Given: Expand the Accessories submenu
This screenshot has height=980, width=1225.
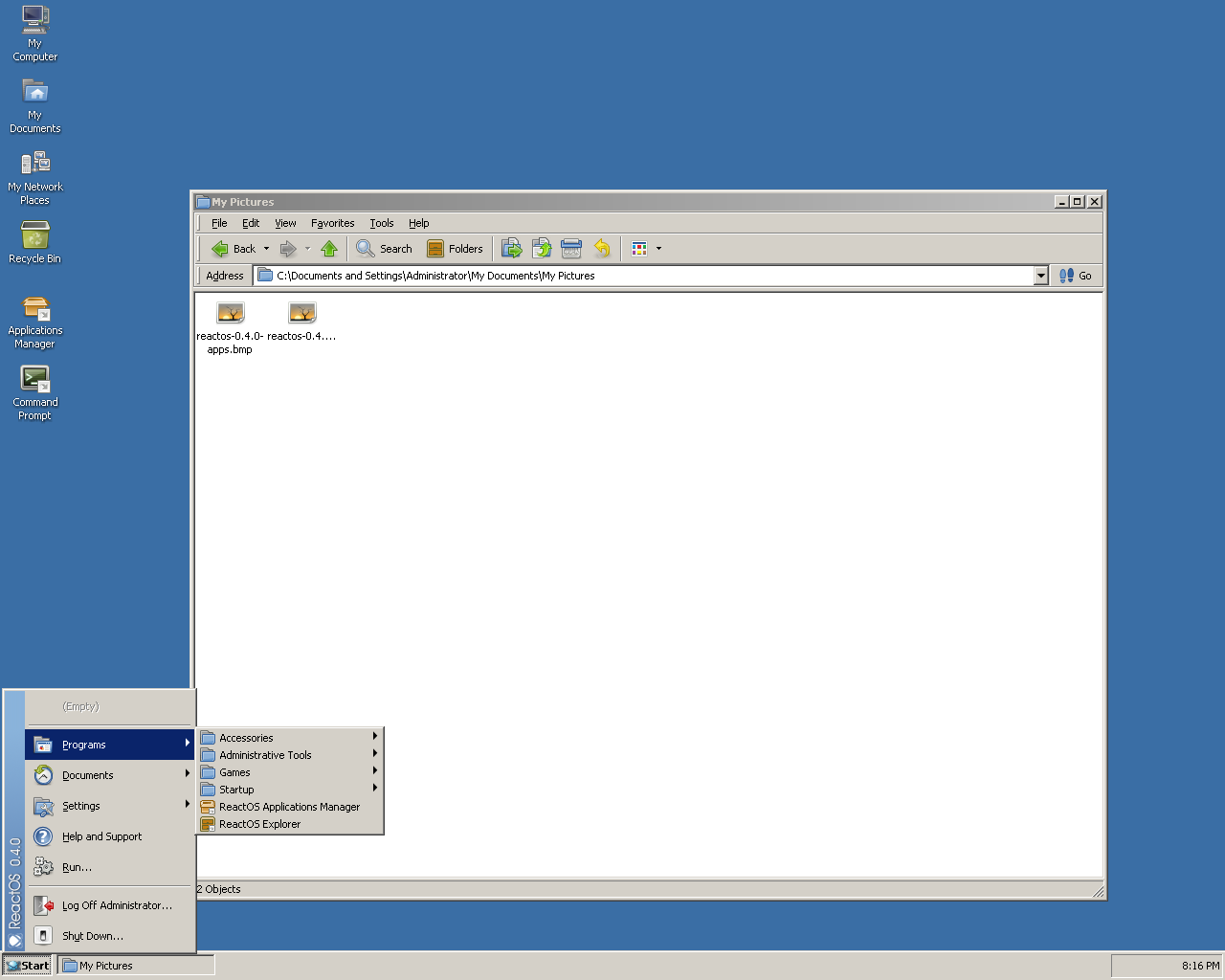Looking at the screenshot, I should click(x=290, y=738).
